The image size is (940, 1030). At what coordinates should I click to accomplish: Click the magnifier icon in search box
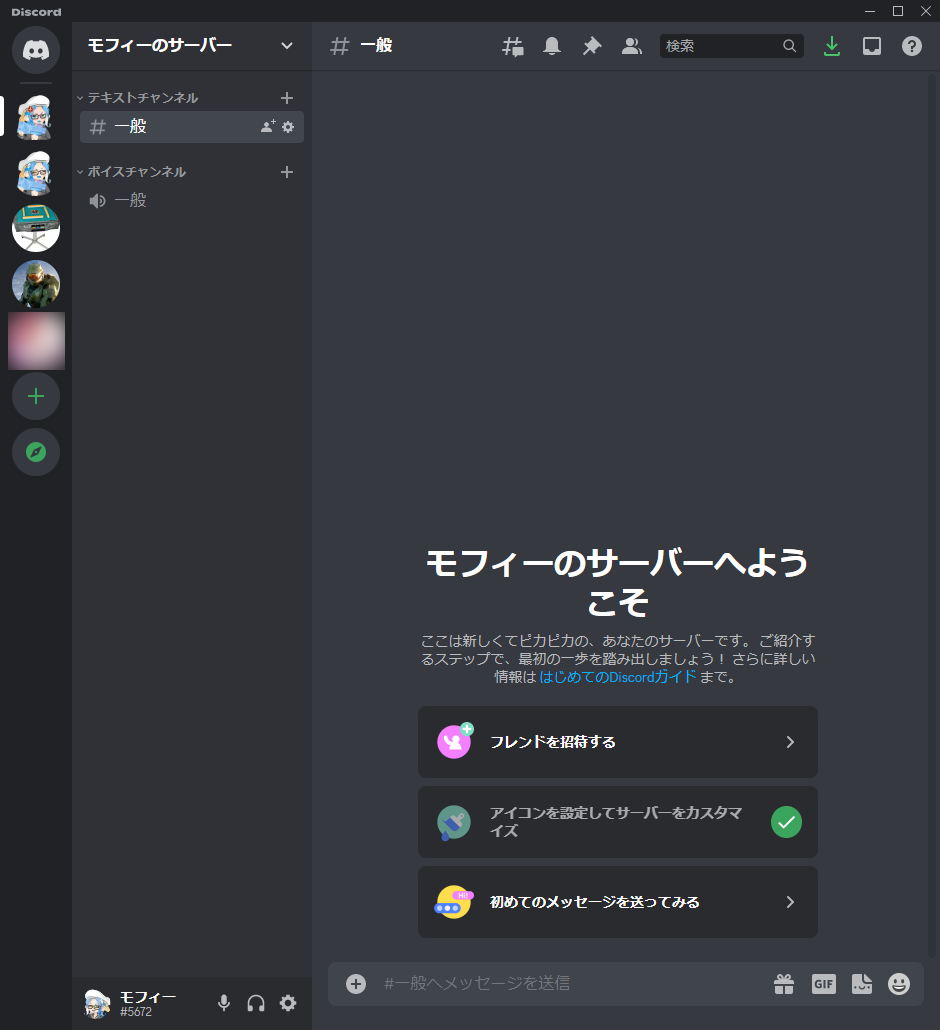(x=790, y=46)
